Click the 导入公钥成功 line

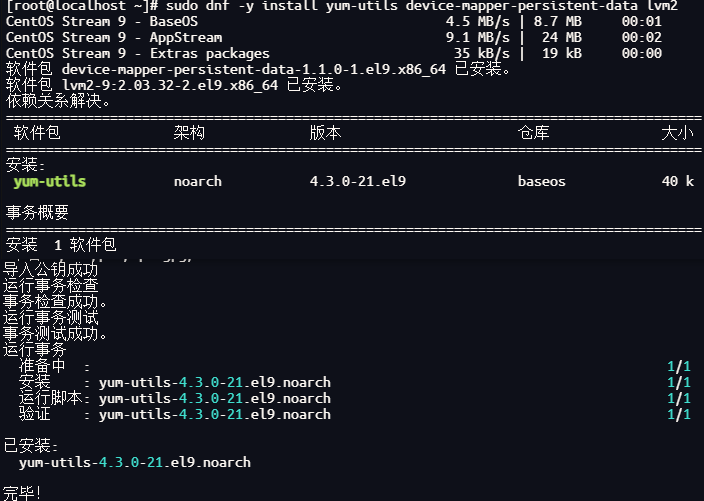tap(50, 269)
